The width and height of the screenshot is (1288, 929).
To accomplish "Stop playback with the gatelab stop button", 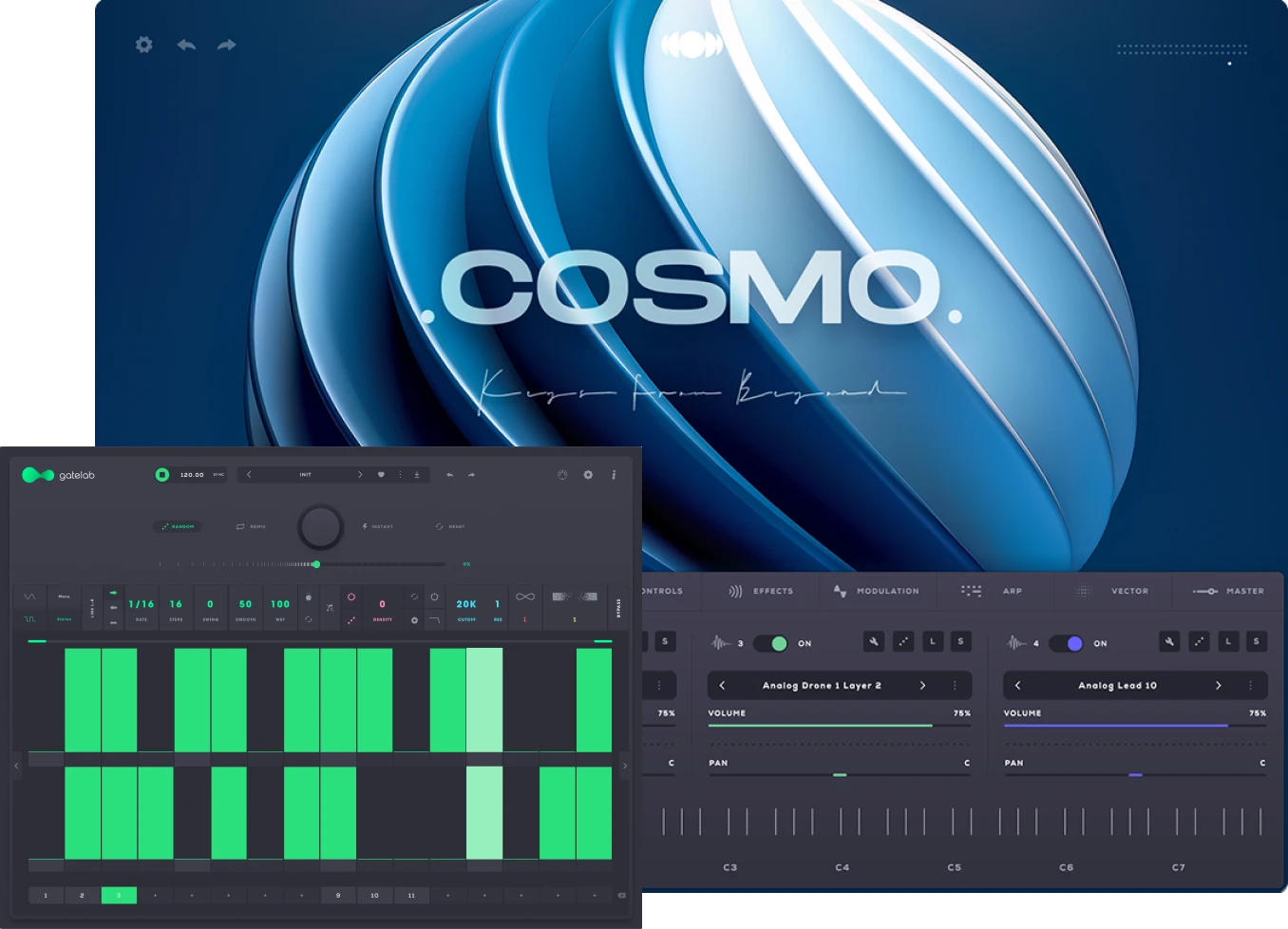I will [162, 475].
